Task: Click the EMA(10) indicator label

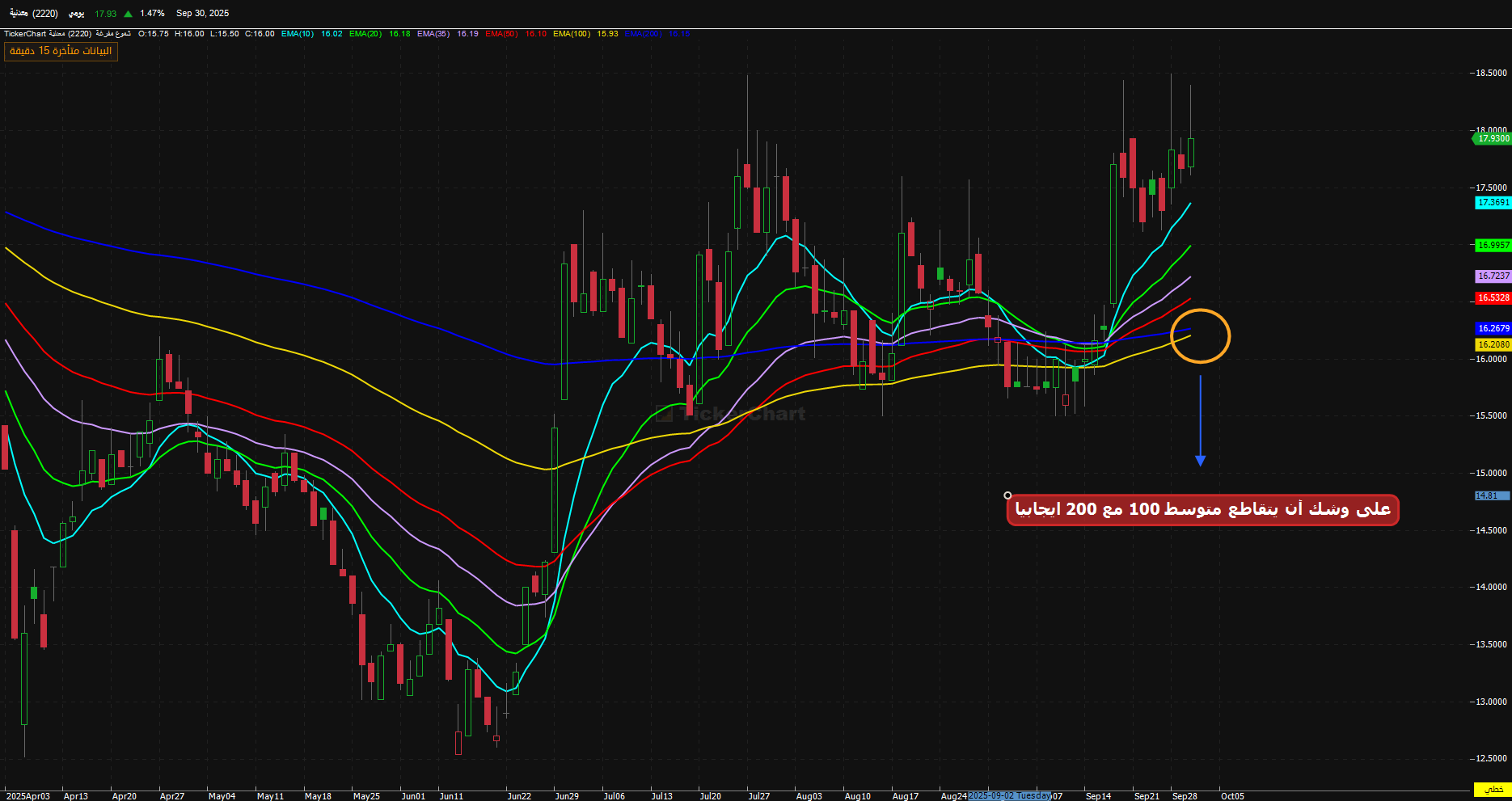Action: [x=298, y=34]
